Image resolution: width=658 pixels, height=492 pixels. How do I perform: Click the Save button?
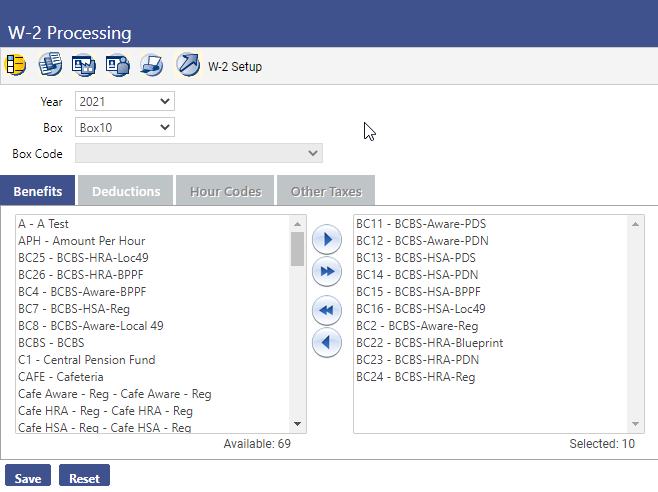pos(28,478)
